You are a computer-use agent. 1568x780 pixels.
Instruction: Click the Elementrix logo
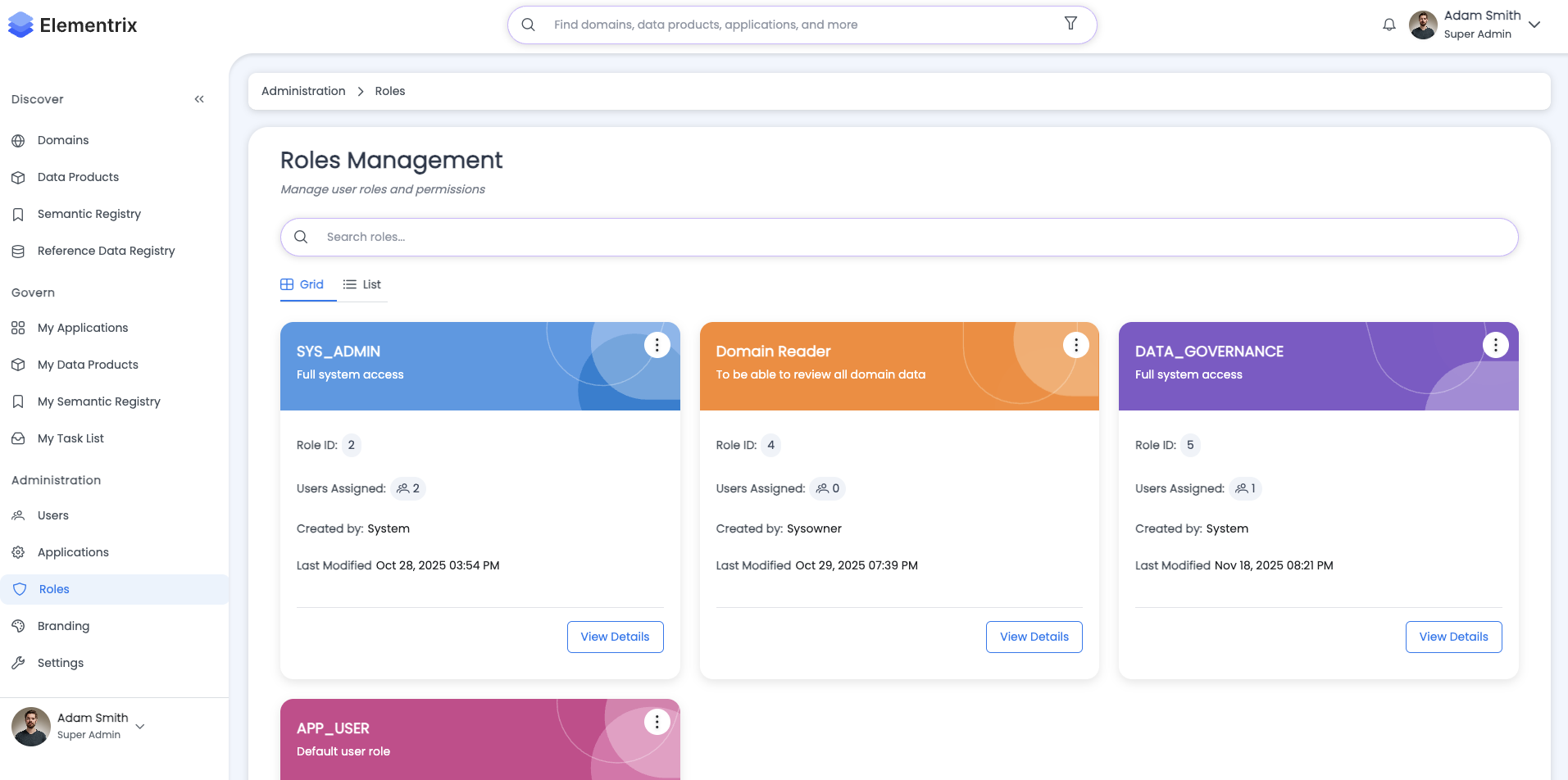pos(72,25)
